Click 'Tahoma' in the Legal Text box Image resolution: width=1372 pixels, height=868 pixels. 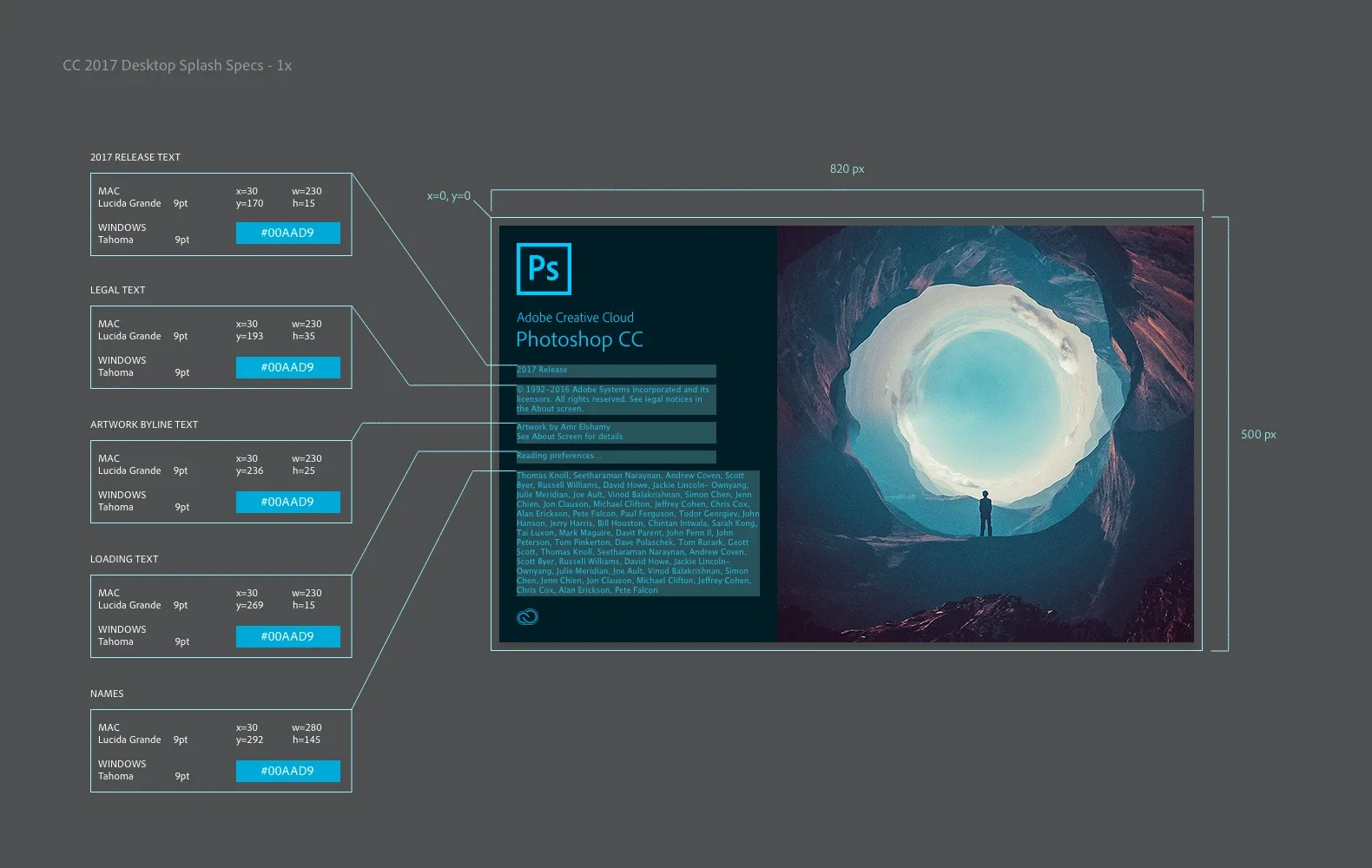tap(115, 373)
